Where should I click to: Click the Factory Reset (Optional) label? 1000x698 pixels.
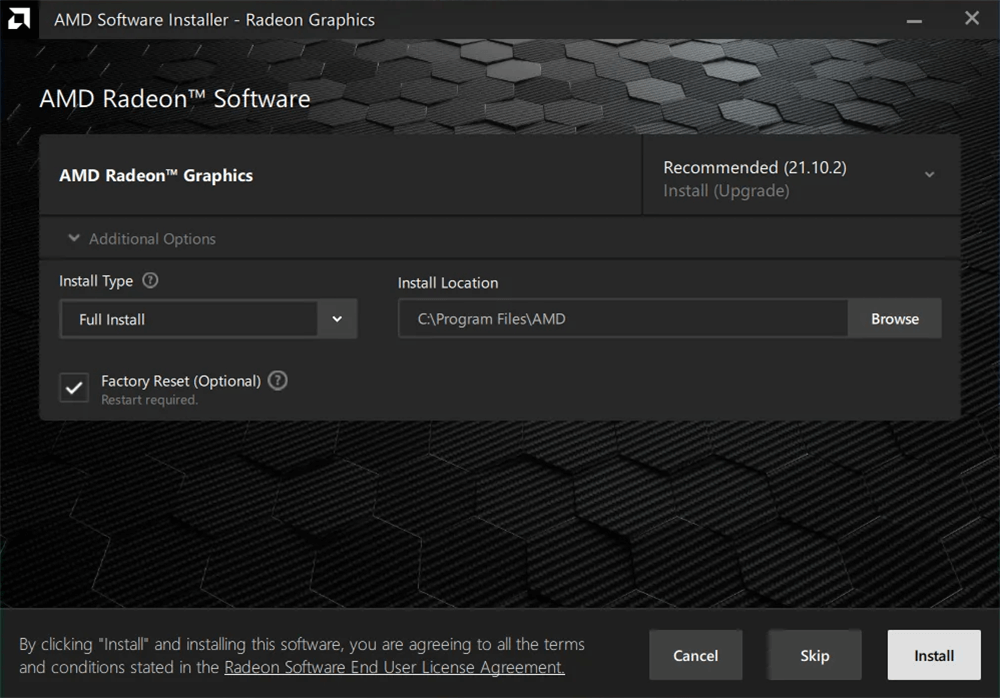(x=180, y=381)
